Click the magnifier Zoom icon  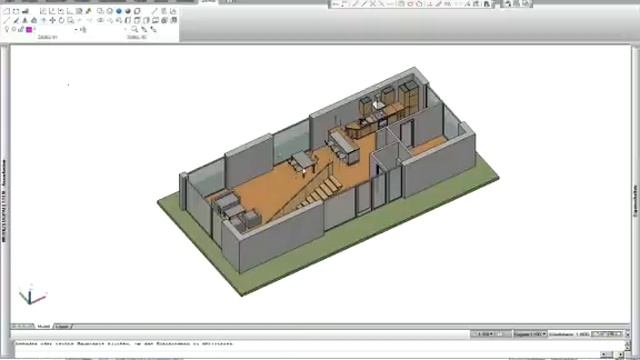(134, 29)
